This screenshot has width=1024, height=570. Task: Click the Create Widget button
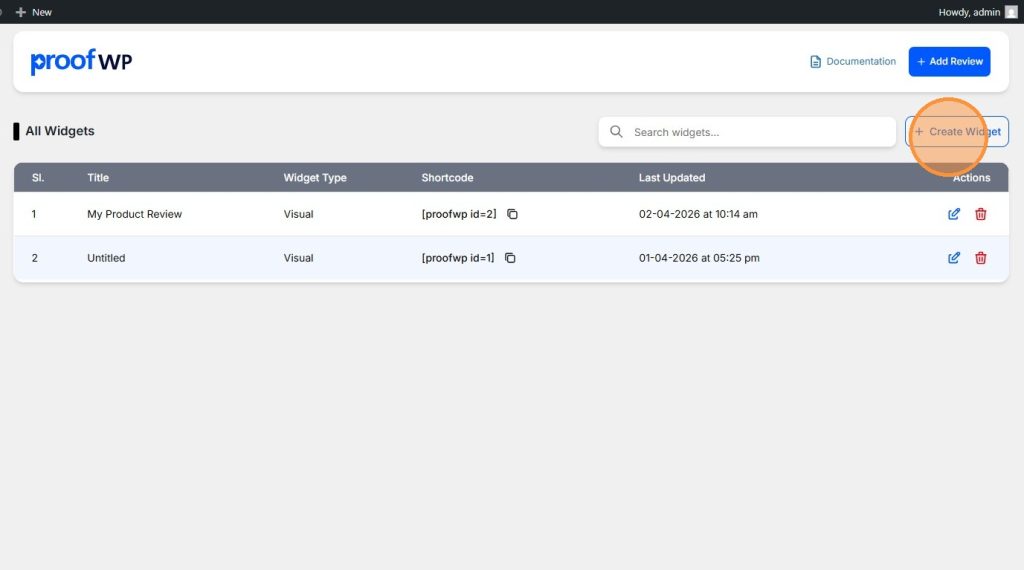(957, 132)
